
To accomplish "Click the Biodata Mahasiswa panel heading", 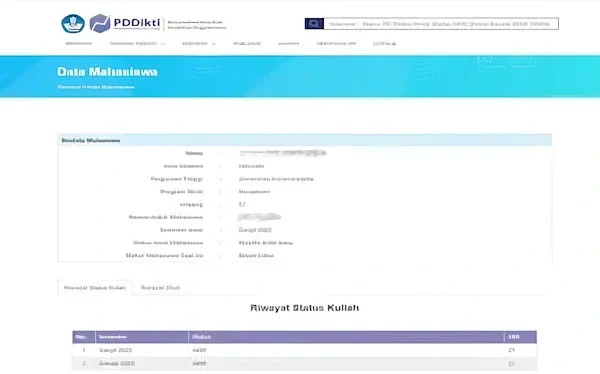I will pyautogui.click(x=91, y=140).
